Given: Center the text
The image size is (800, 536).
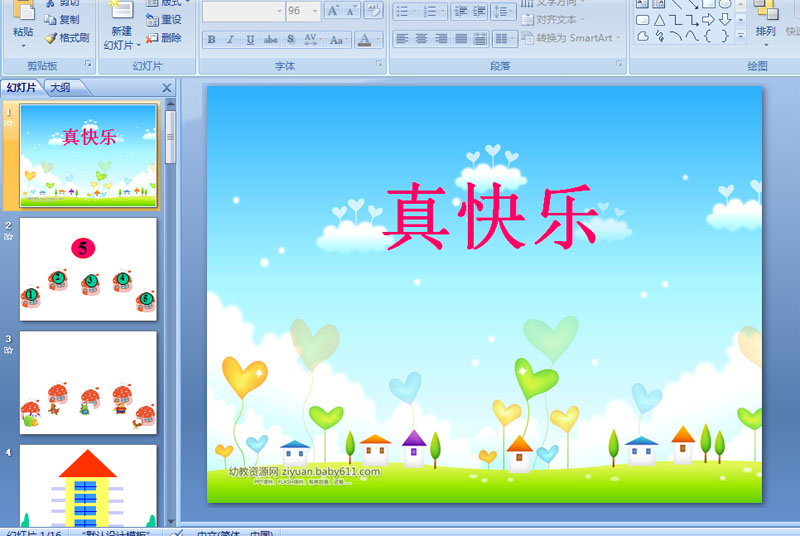Looking at the screenshot, I should click(x=422, y=39).
